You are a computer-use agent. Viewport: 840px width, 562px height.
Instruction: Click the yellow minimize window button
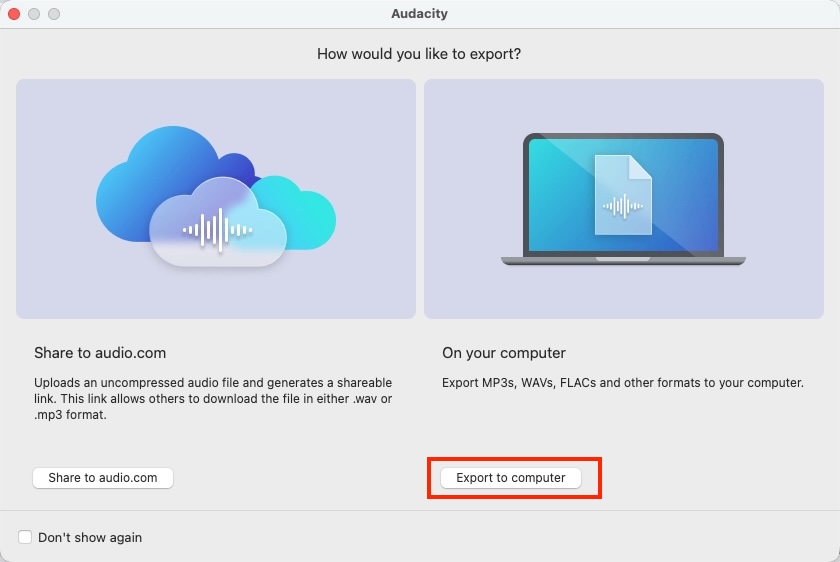(x=34, y=14)
